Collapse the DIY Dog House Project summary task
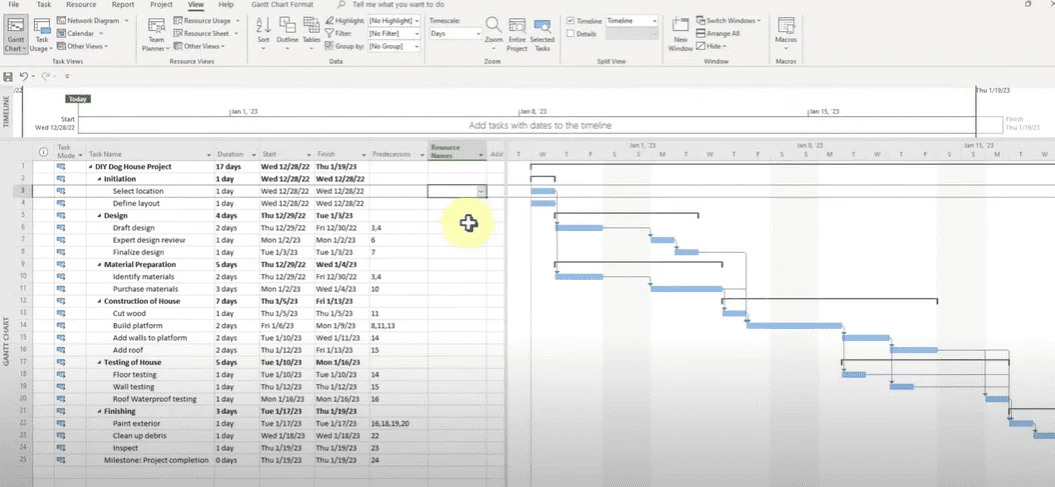 [91, 167]
